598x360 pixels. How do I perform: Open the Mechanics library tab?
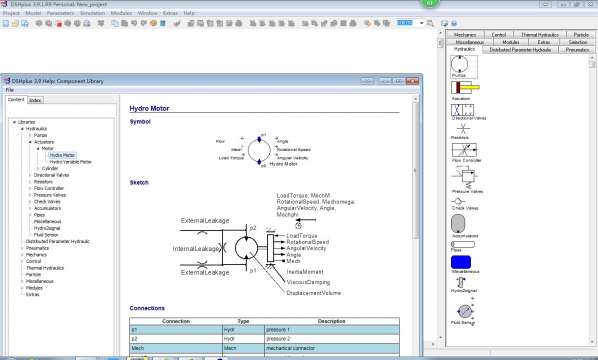[465, 35]
